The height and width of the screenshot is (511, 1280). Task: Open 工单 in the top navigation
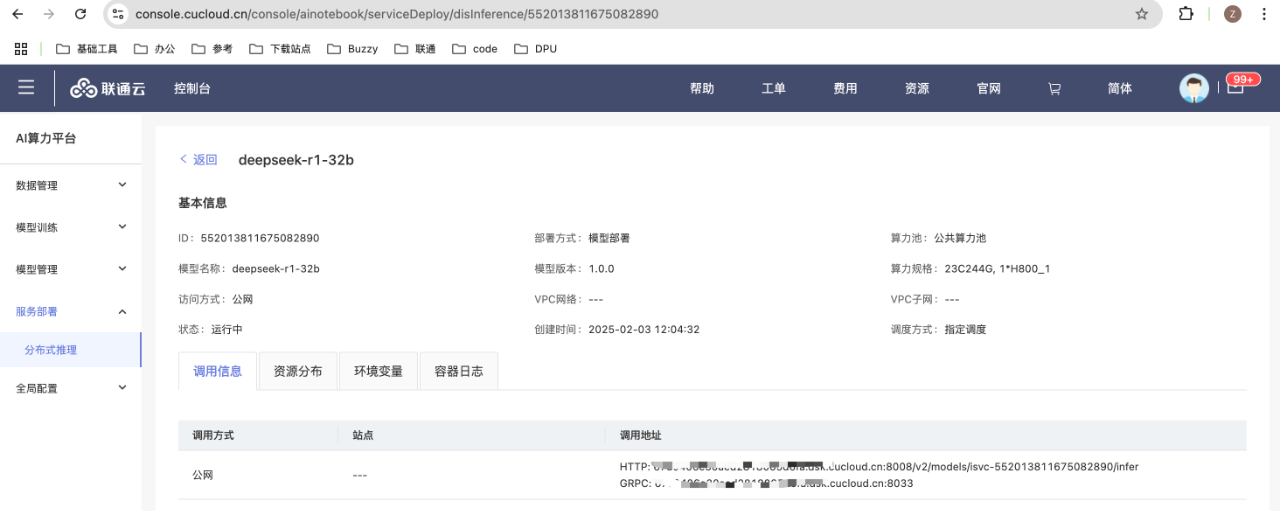[x=773, y=88]
